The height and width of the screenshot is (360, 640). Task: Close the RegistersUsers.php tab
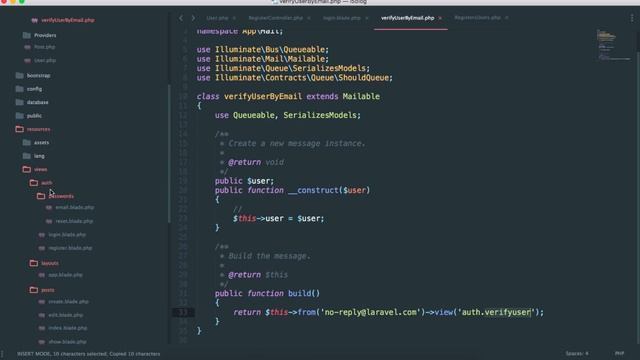tap(507, 18)
